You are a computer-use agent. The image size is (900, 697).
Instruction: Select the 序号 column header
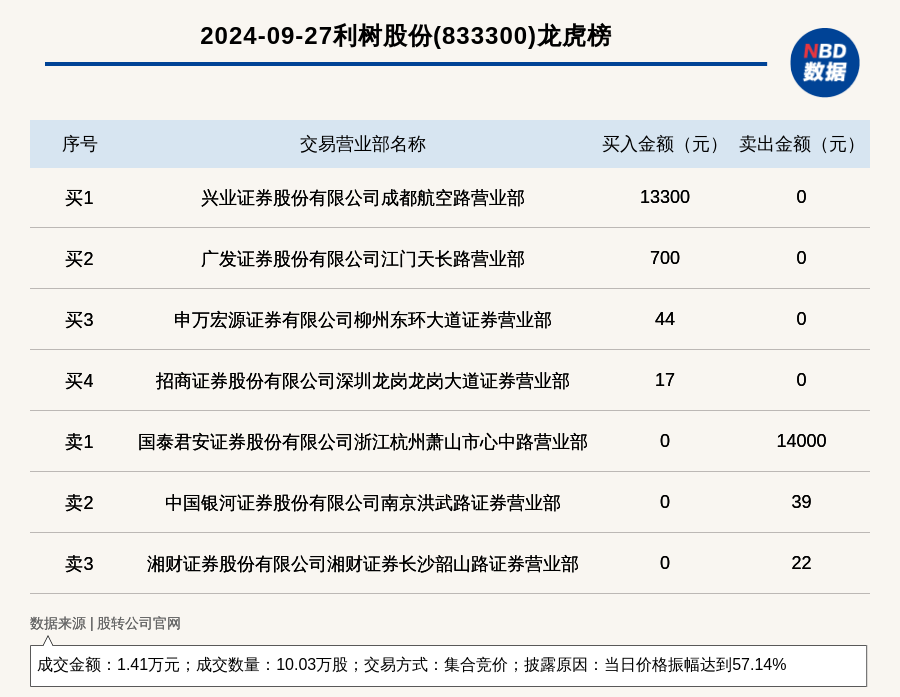(80, 144)
